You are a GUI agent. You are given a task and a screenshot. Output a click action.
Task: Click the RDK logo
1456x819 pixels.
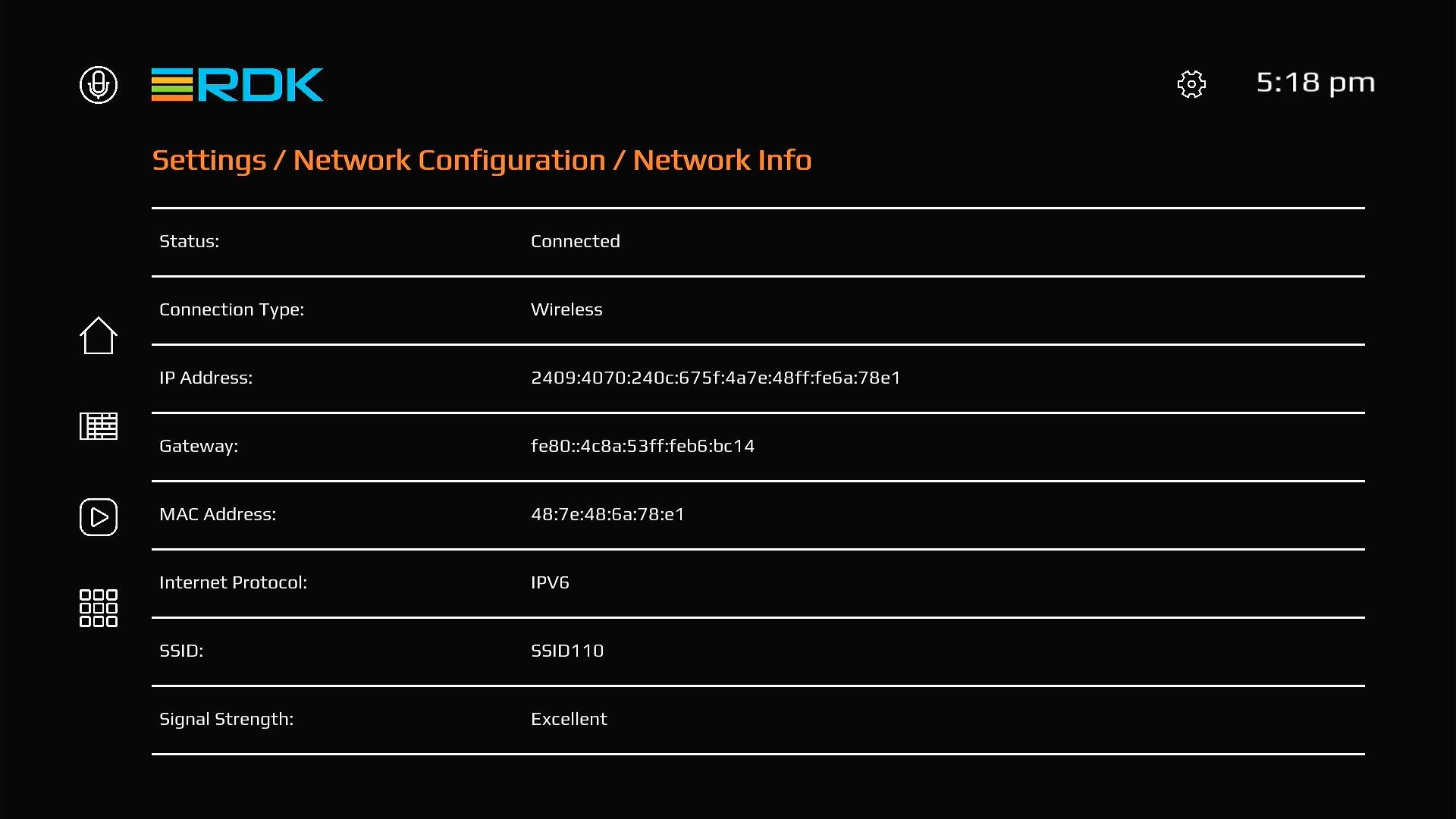[237, 84]
